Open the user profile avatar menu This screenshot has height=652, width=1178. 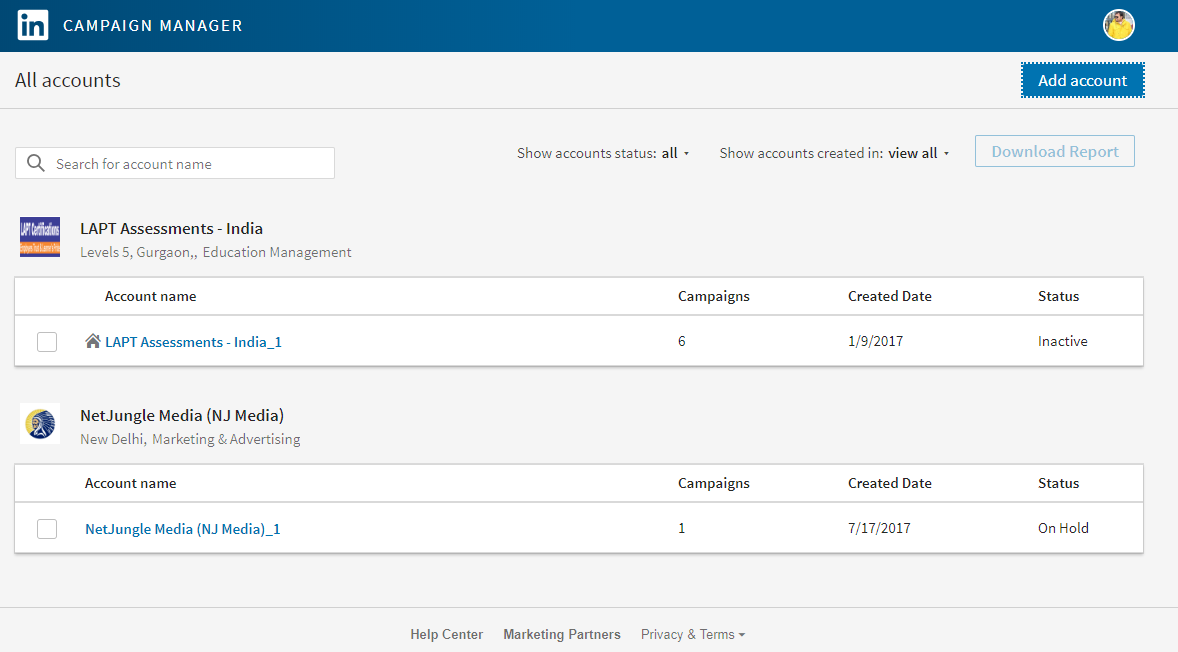[x=1119, y=26]
